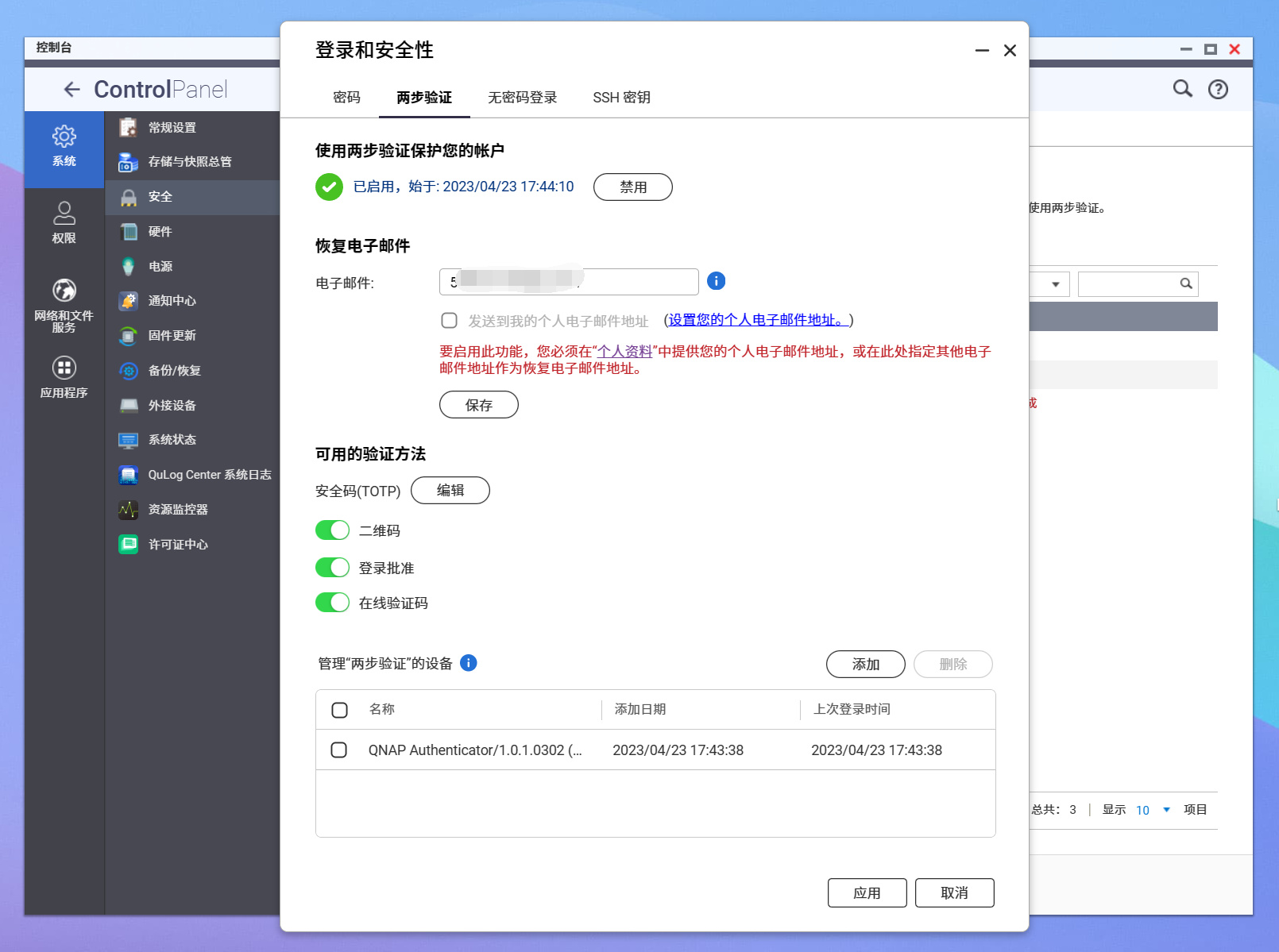1279x952 pixels.
Task: Switch to the 密码 tab
Action: pyautogui.click(x=346, y=98)
